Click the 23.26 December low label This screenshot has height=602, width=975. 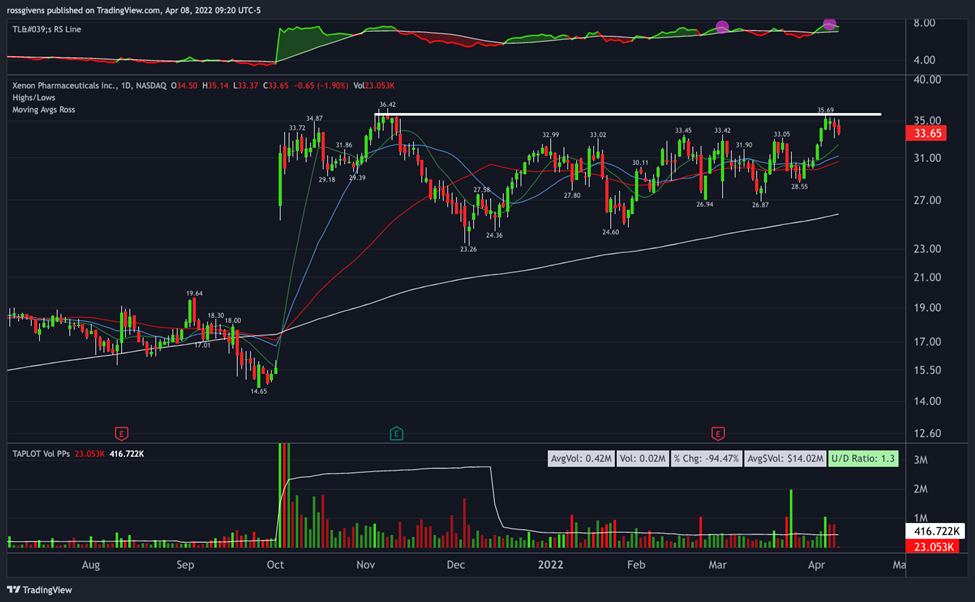pyautogui.click(x=468, y=249)
